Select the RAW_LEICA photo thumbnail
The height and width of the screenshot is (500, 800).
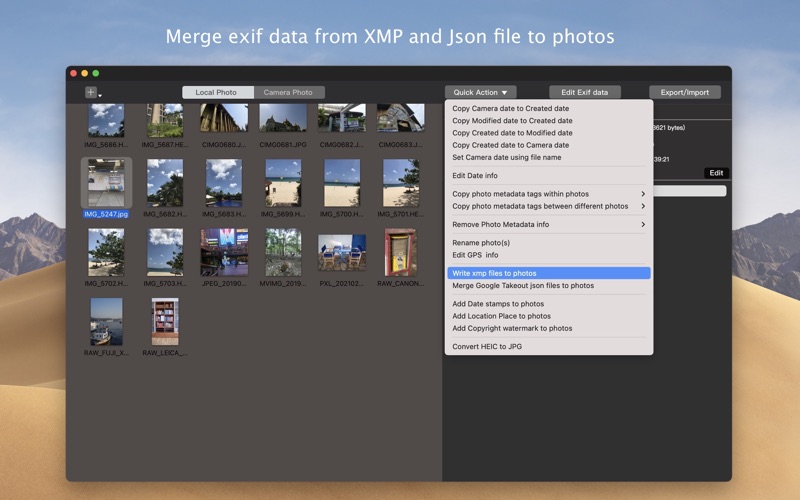tap(165, 321)
